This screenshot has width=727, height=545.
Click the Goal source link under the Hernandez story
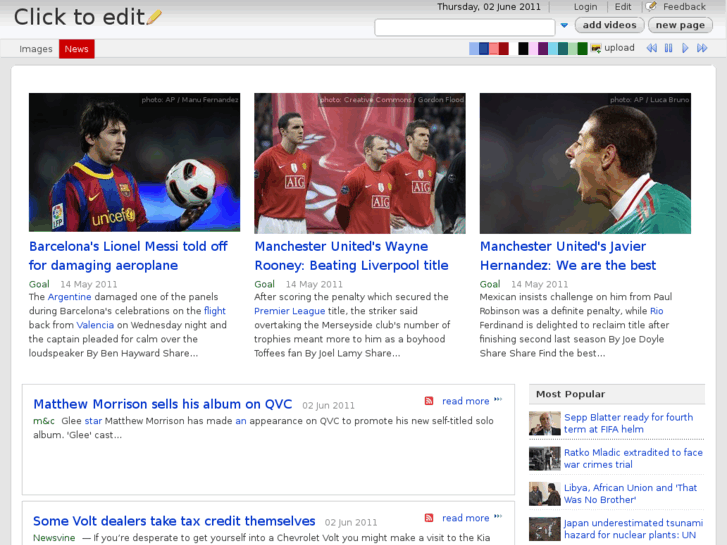[490, 284]
